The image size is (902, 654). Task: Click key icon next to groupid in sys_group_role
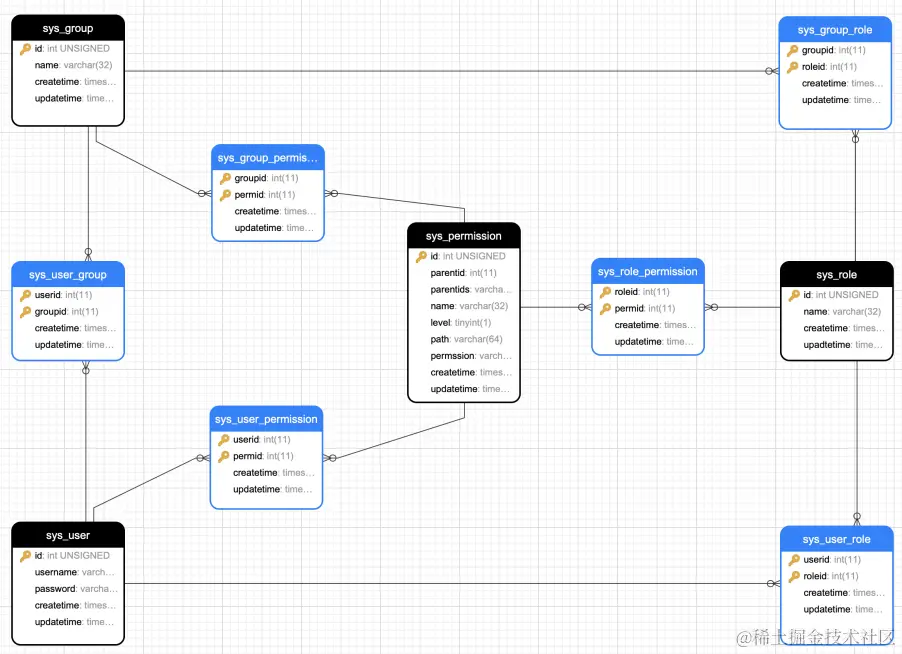[x=793, y=51]
